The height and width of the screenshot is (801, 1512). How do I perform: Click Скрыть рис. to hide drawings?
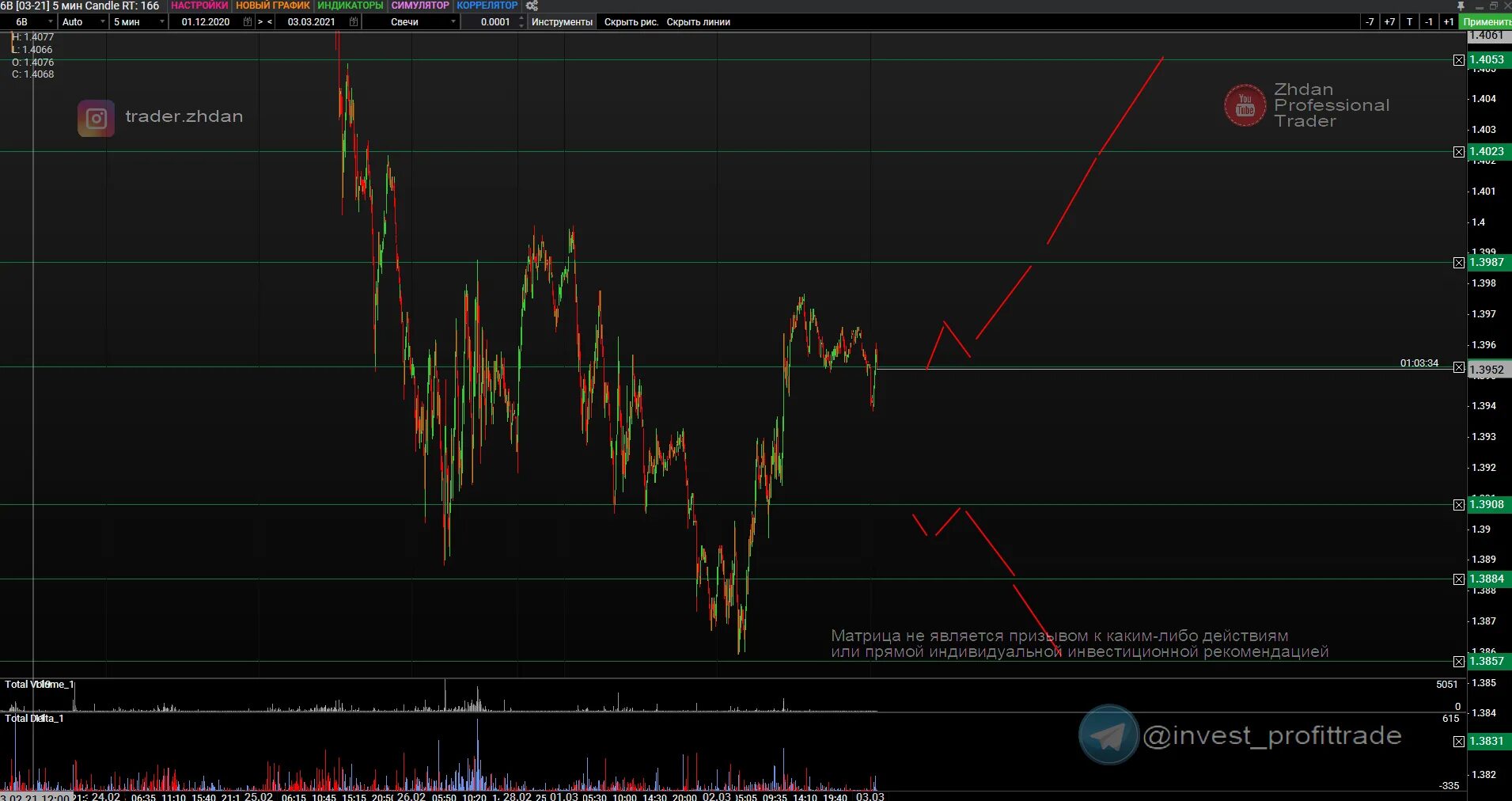tap(631, 22)
